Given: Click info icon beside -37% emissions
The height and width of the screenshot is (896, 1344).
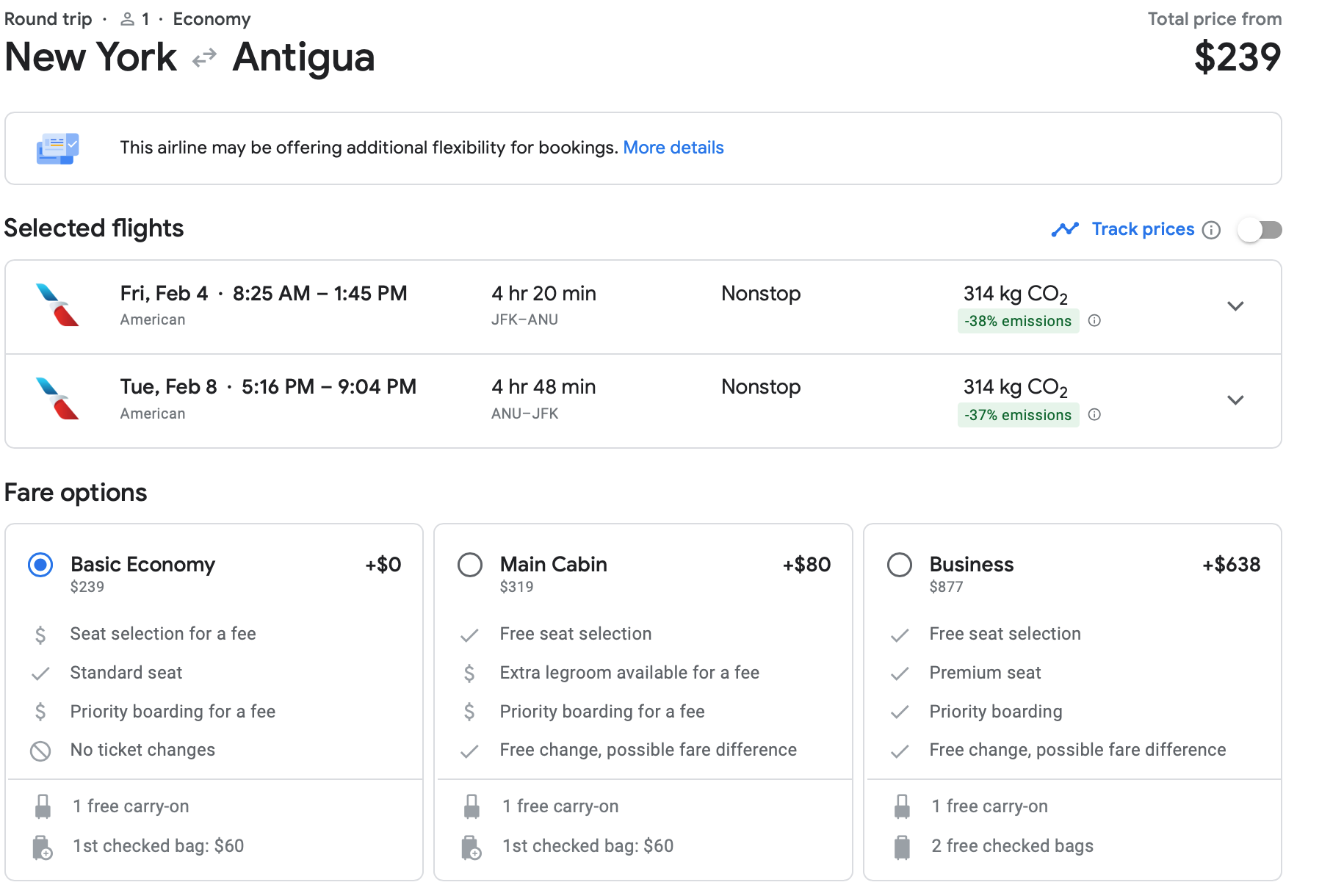Looking at the screenshot, I should tap(1094, 414).
